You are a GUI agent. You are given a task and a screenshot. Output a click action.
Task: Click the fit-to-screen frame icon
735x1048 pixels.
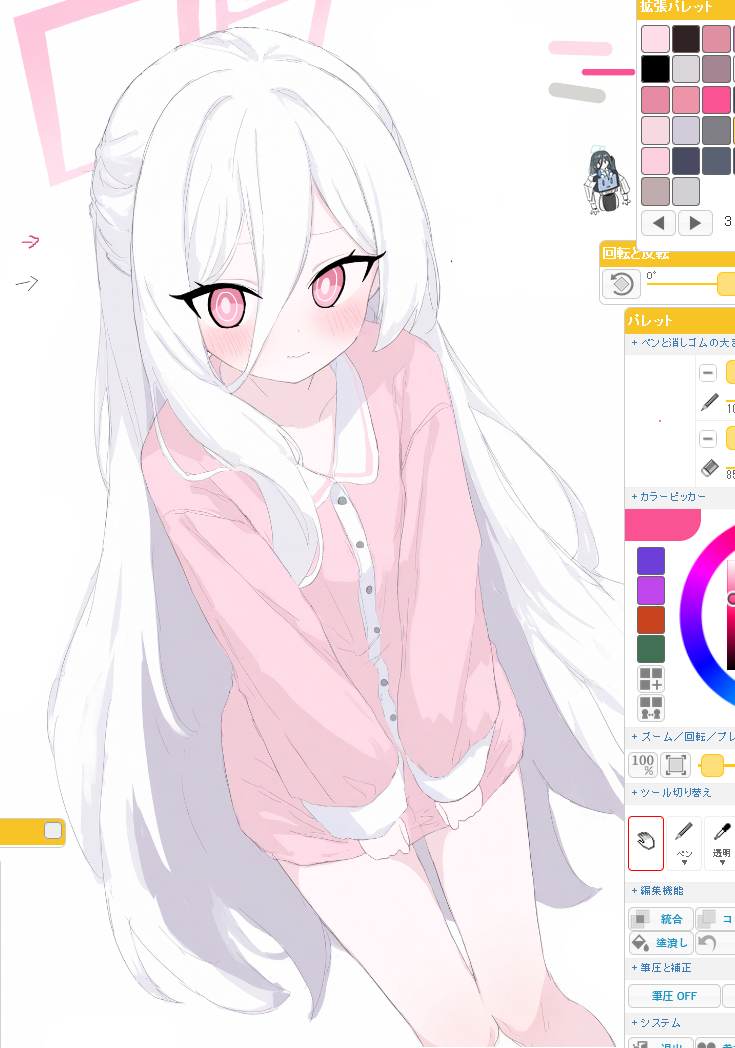pyautogui.click(x=676, y=765)
